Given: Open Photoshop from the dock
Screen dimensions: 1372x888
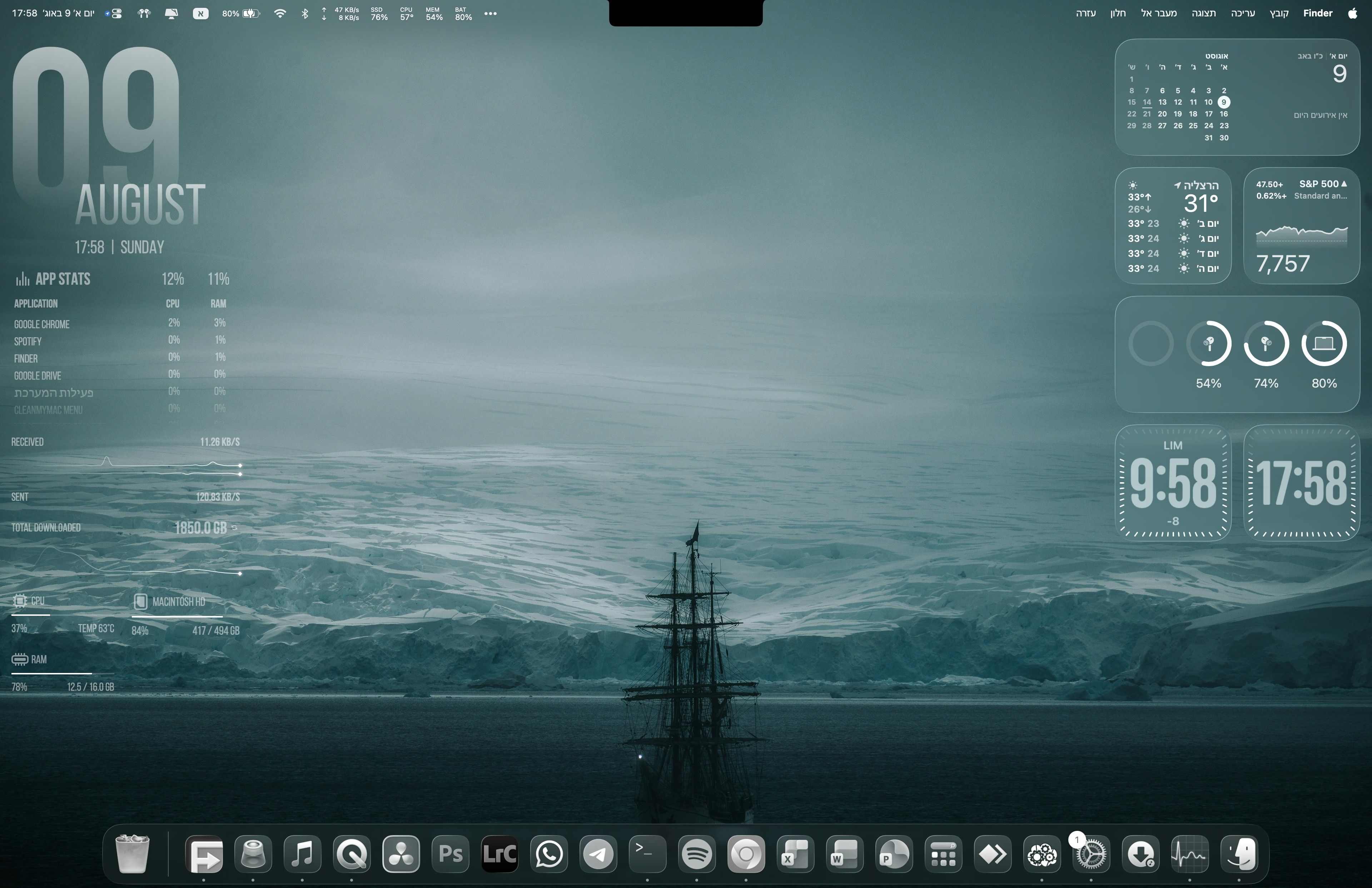Looking at the screenshot, I should [450, 853].
